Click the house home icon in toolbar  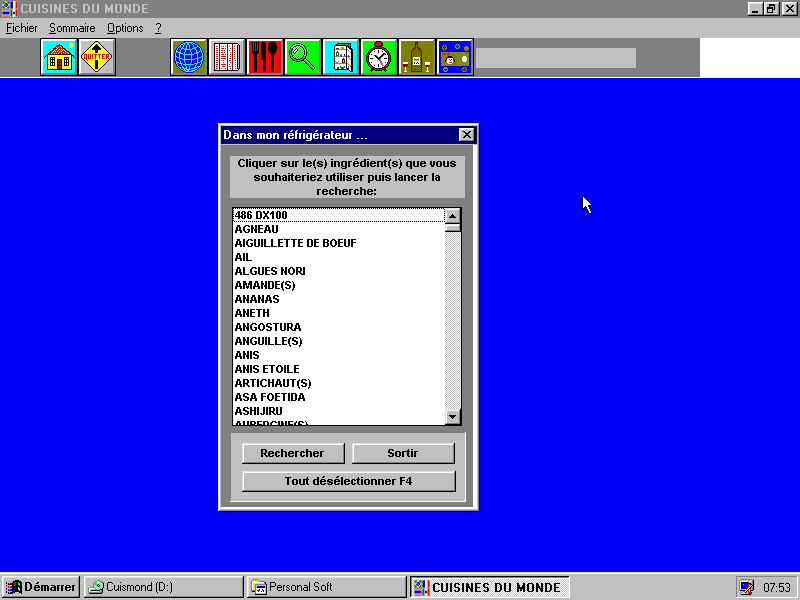click(59, 57)
